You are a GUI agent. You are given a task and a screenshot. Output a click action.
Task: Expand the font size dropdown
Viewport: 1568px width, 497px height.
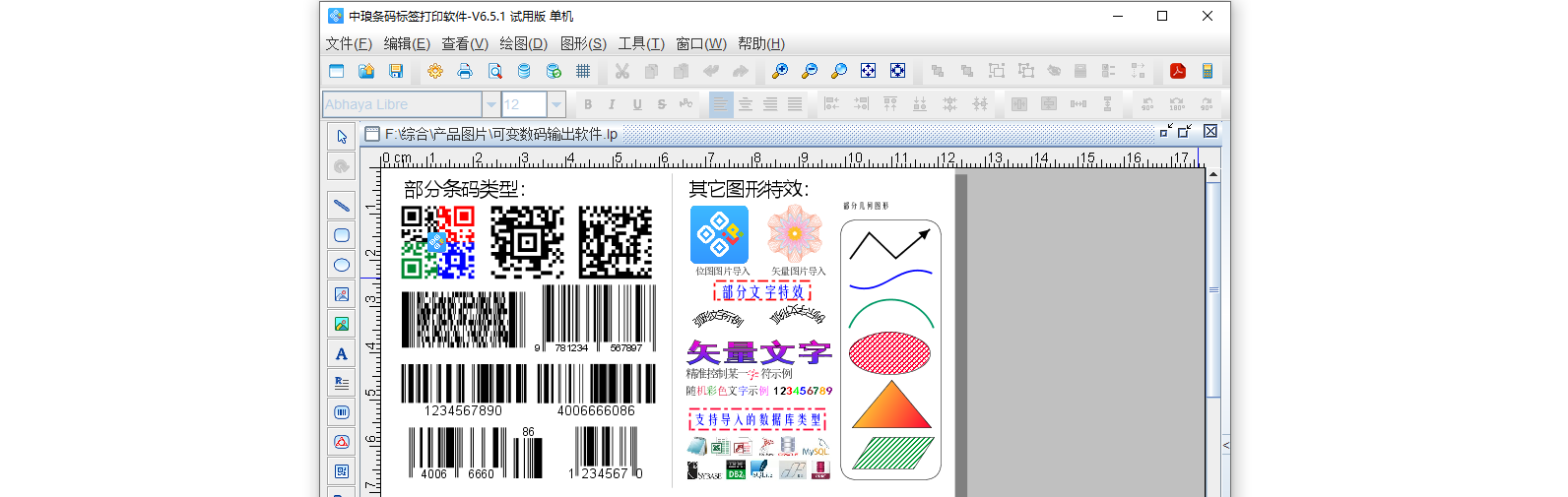point(556,104)
